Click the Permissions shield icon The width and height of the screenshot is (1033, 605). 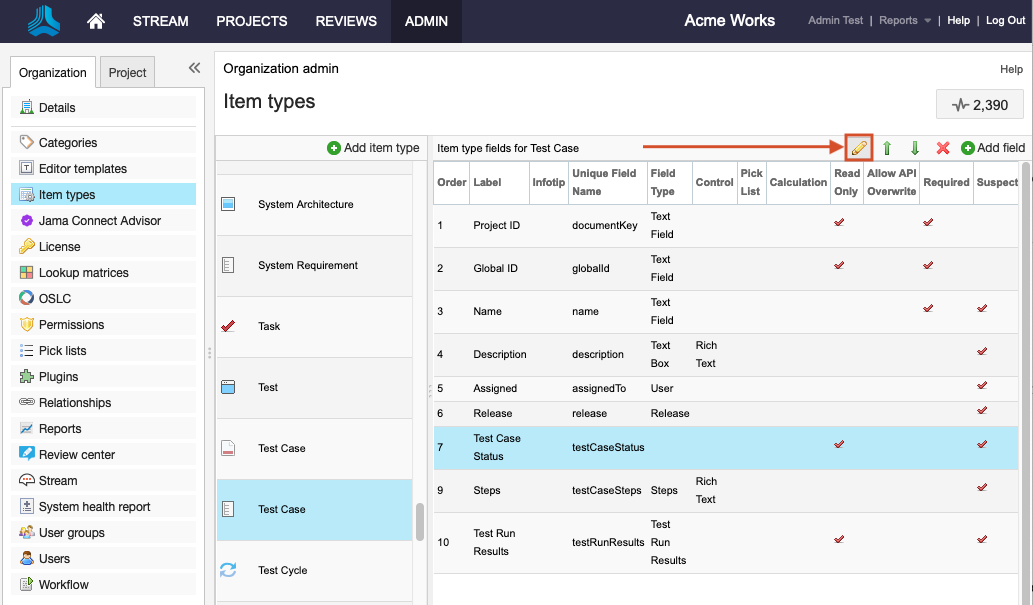[26, 324]
